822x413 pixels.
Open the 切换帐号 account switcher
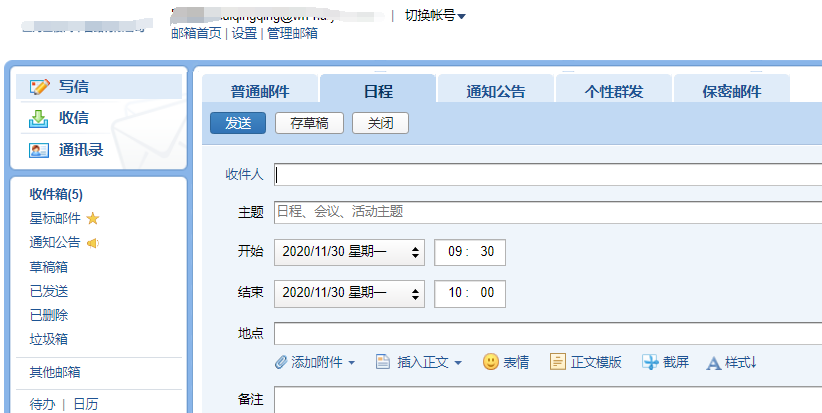(435, 15)
